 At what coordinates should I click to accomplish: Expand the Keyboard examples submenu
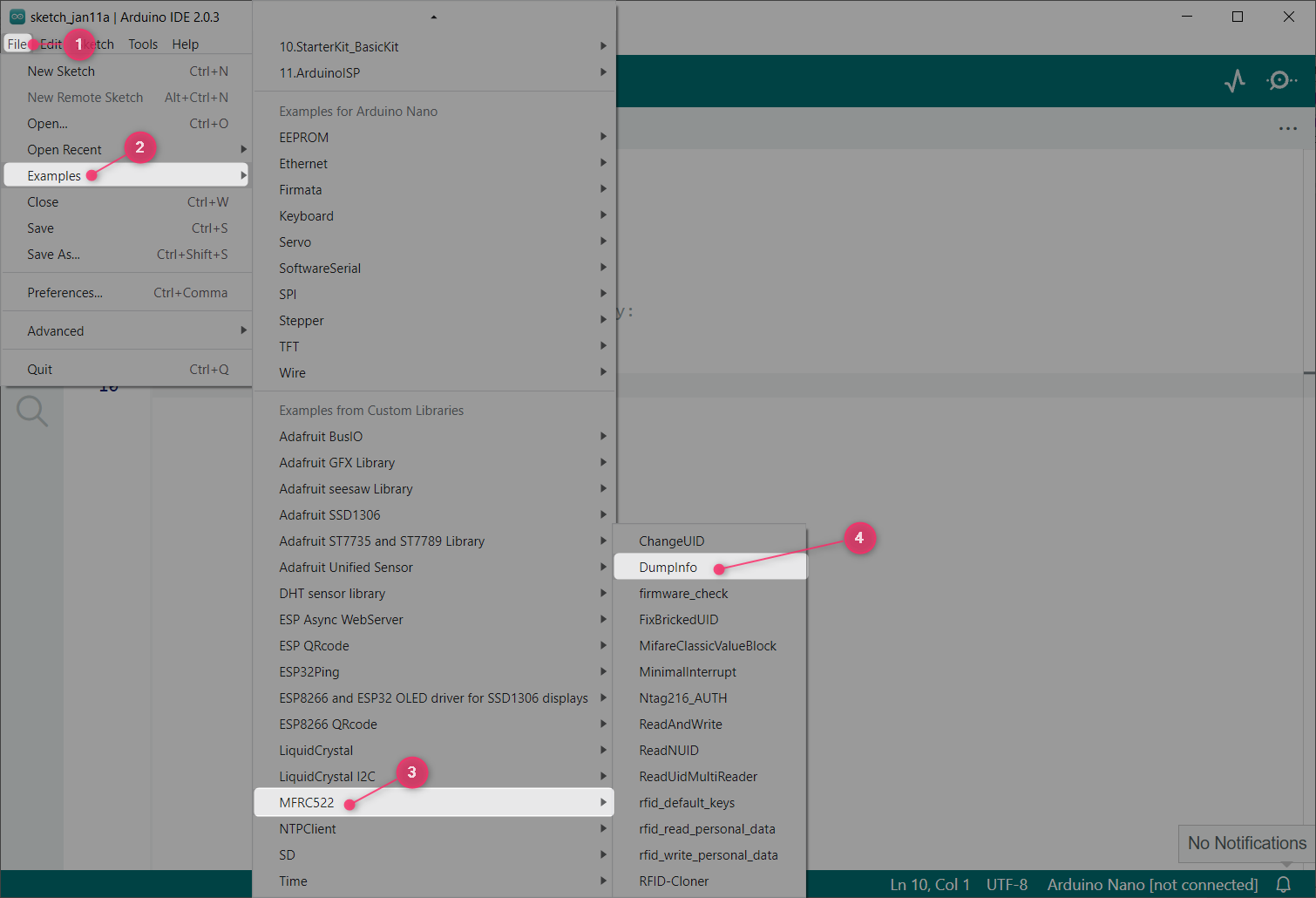[434, 216]
